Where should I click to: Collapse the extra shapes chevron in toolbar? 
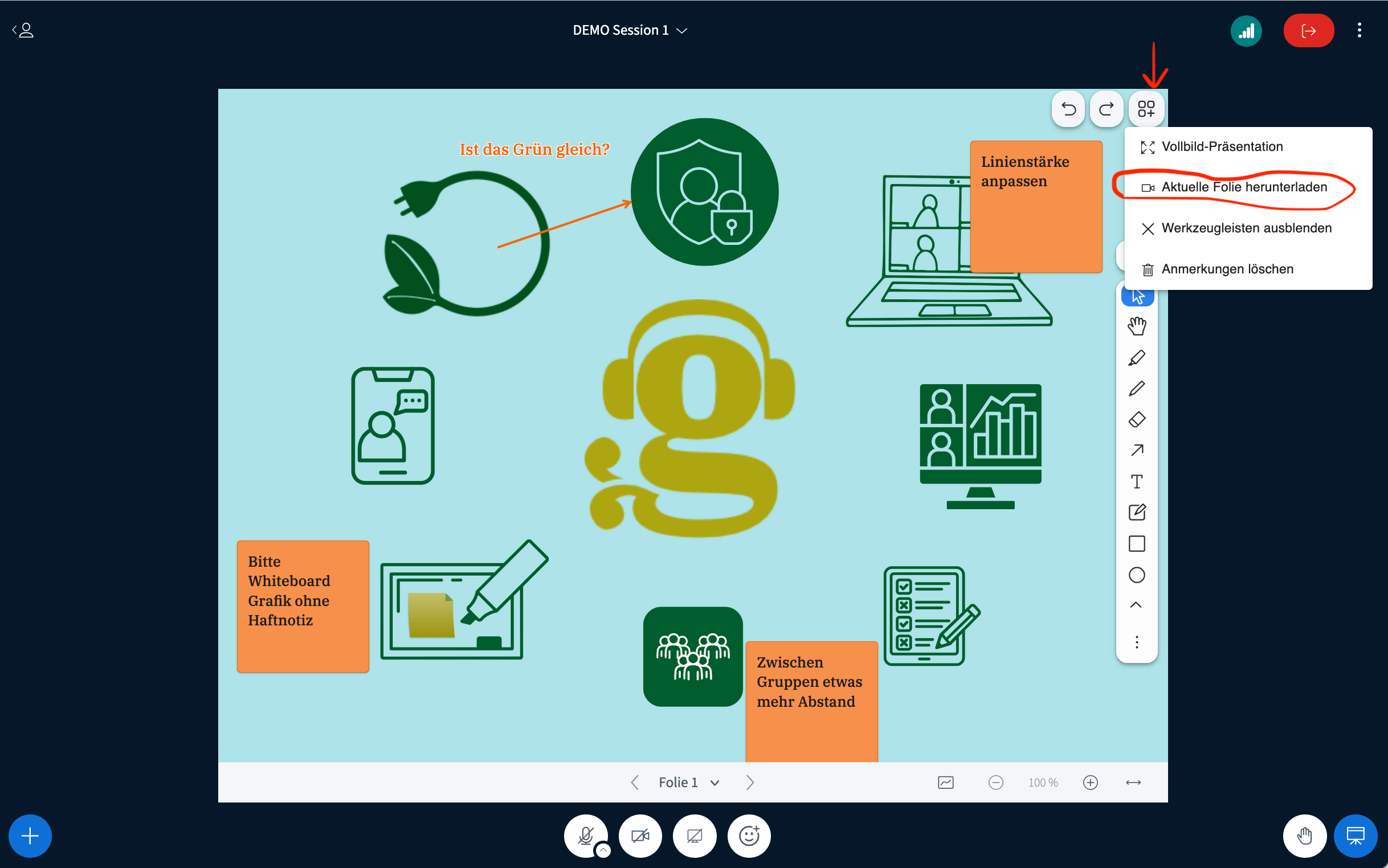click(1136, 605)
